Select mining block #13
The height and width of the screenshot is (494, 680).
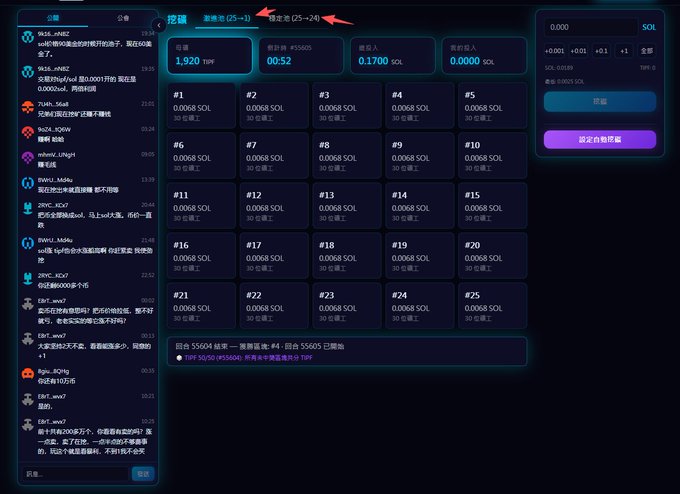pyautogui.click(x=347, y=206)
